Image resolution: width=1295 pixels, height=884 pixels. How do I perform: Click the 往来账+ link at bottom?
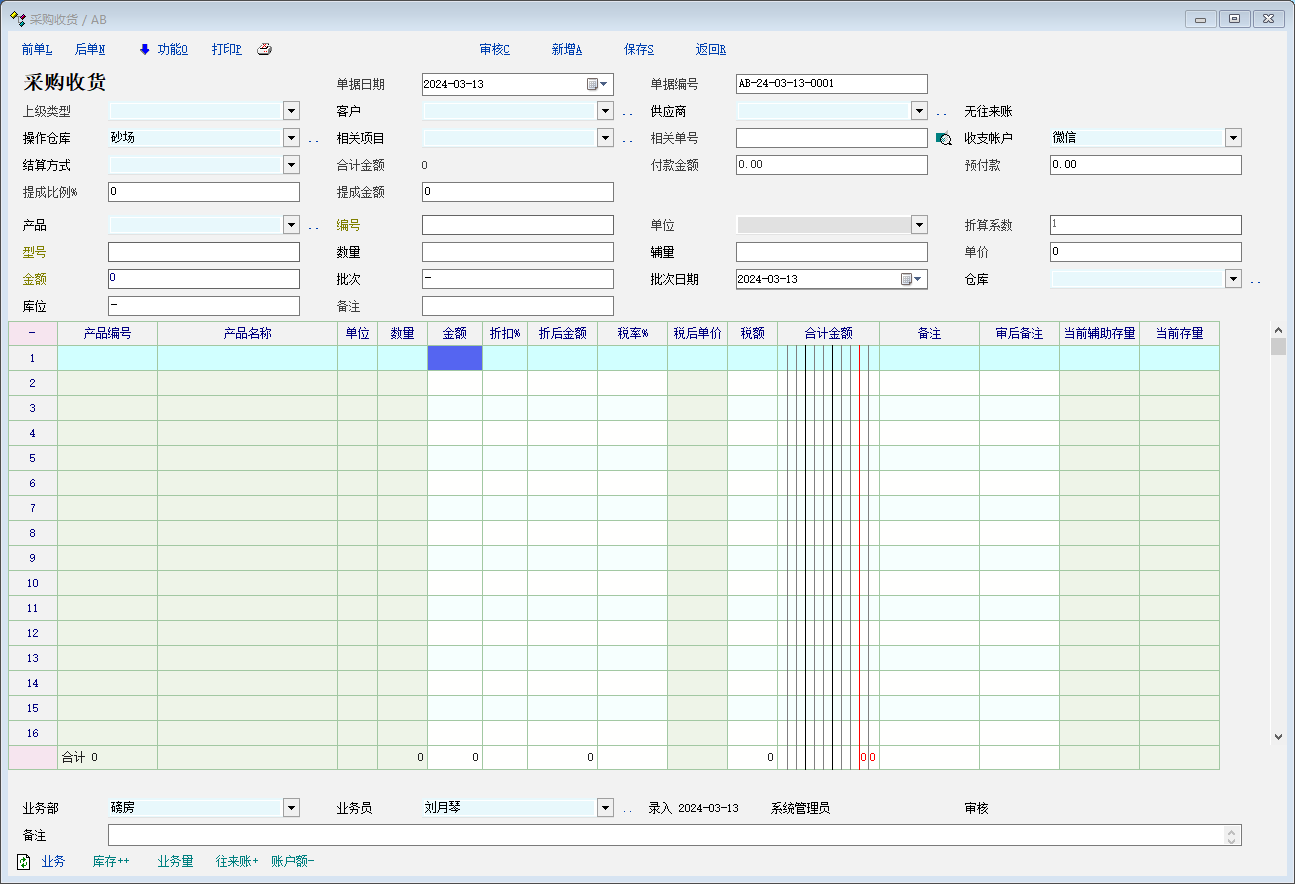(x=237, y=861)
